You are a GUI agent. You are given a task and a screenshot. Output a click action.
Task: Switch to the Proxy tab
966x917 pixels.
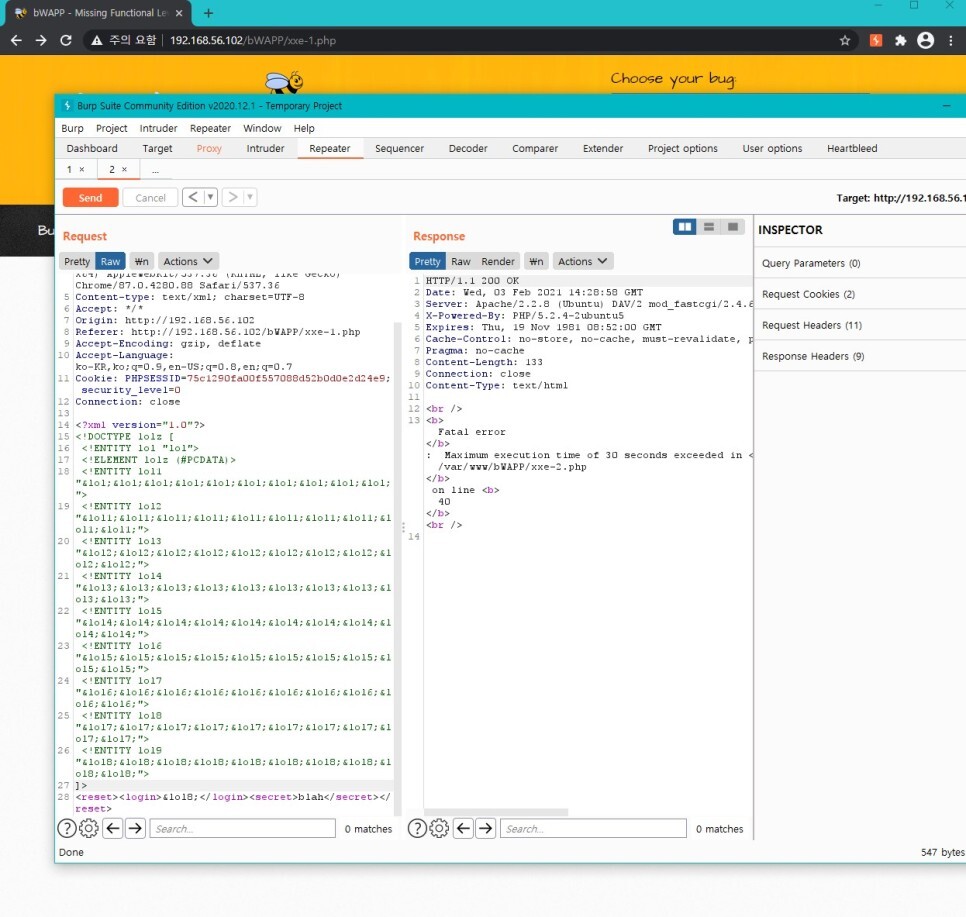[209, 149]
